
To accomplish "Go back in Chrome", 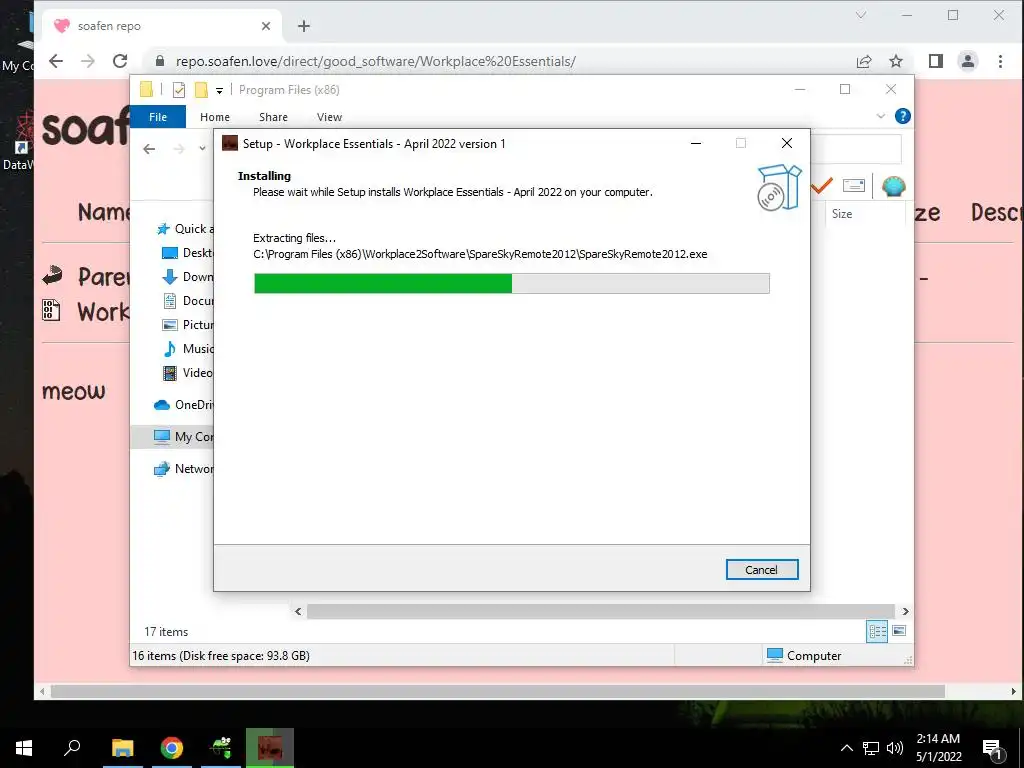I will point(56,61).
